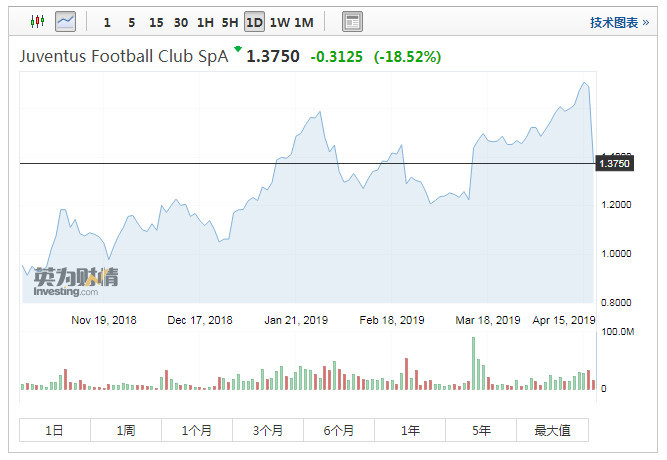Show the 1日 time range
Image resolution: width=667 pixels, height=460 pixels.
[x=55, y=430]
